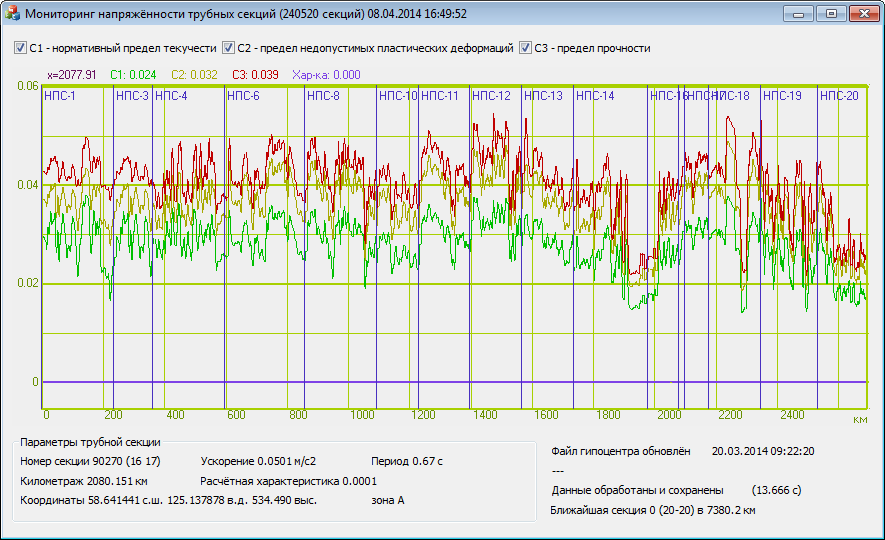The width and height of the screenshot is (885, 540).
Task: Click the Координаты 58.641441 с.ш. line
Action: (x=168, y=501)
